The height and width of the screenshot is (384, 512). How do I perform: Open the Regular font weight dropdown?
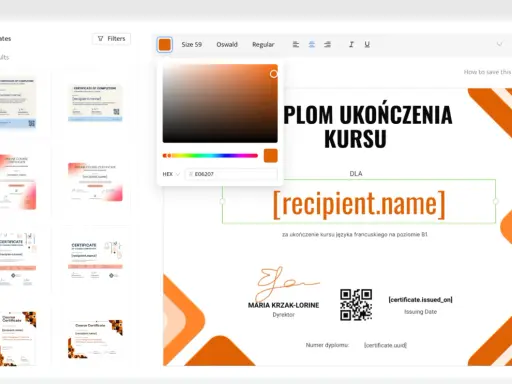click(263, 44)
